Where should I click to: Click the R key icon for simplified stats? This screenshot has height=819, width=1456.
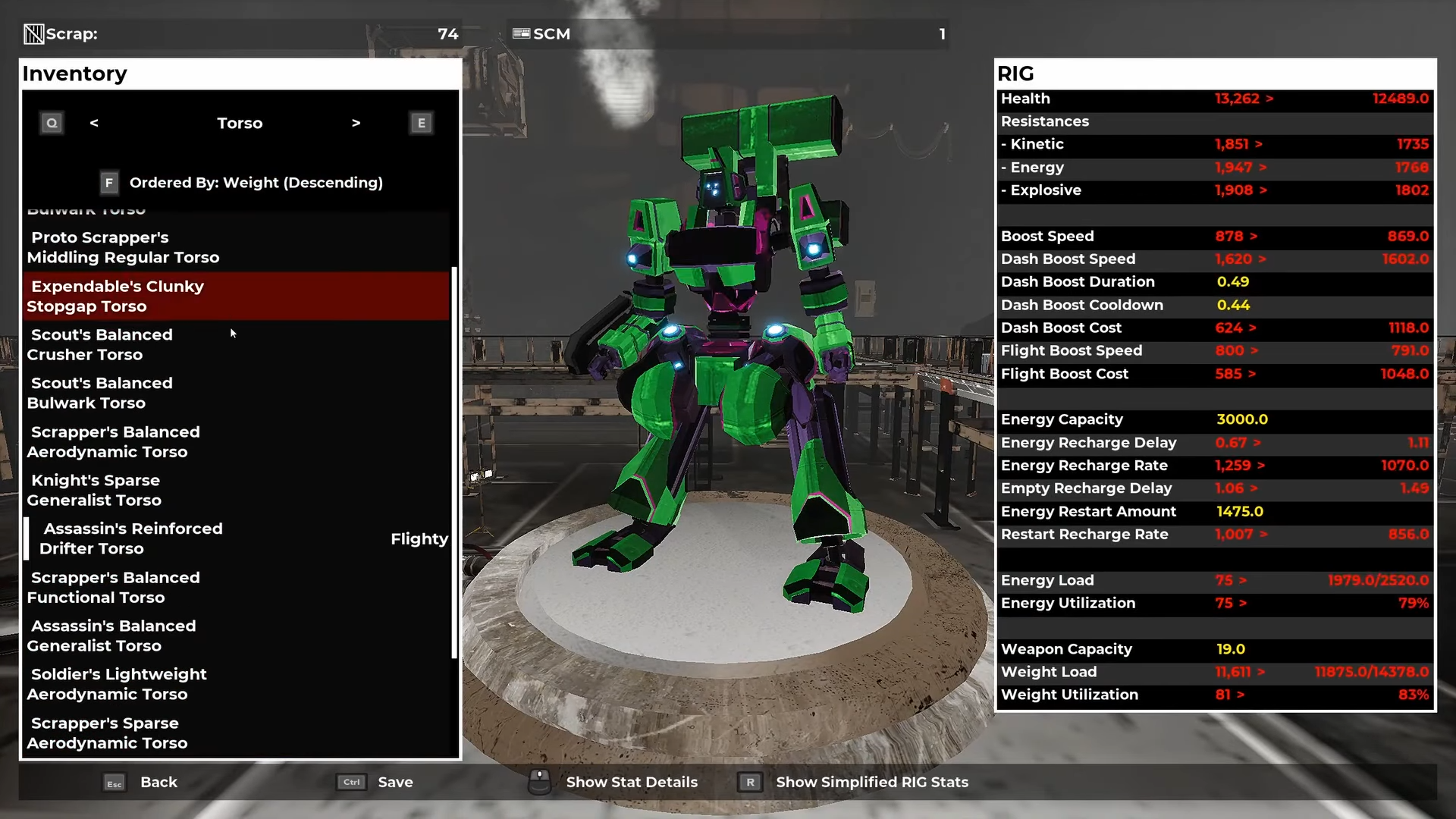750,782
